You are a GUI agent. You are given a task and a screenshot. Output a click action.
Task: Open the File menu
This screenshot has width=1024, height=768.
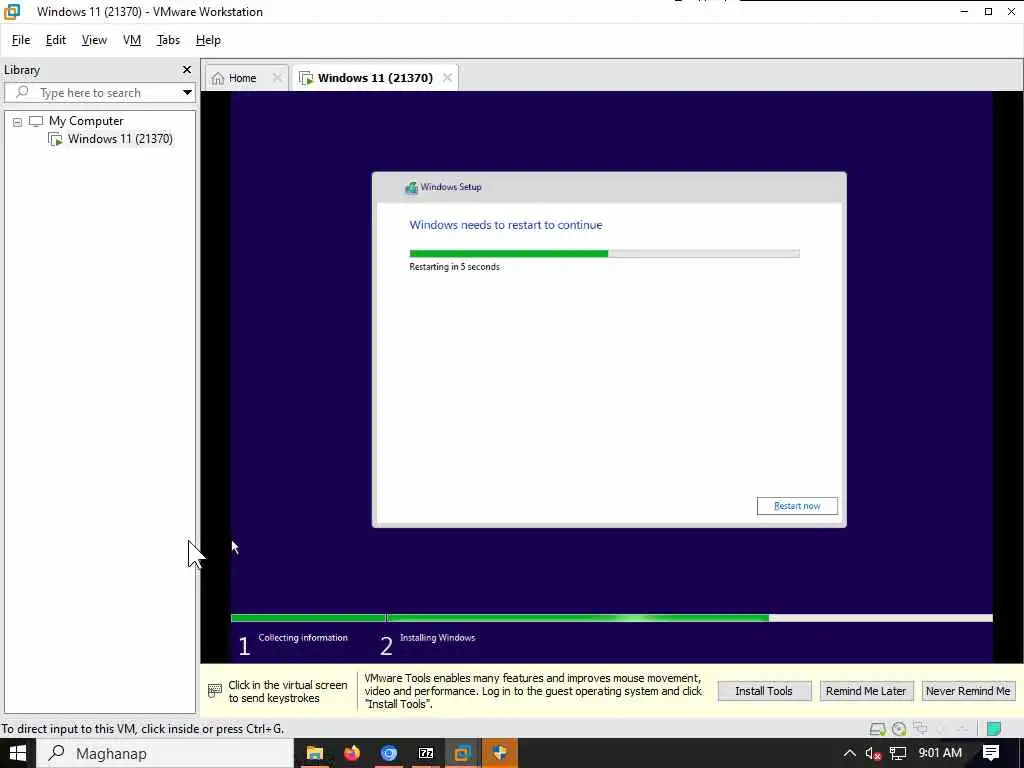tap(21, 40)
